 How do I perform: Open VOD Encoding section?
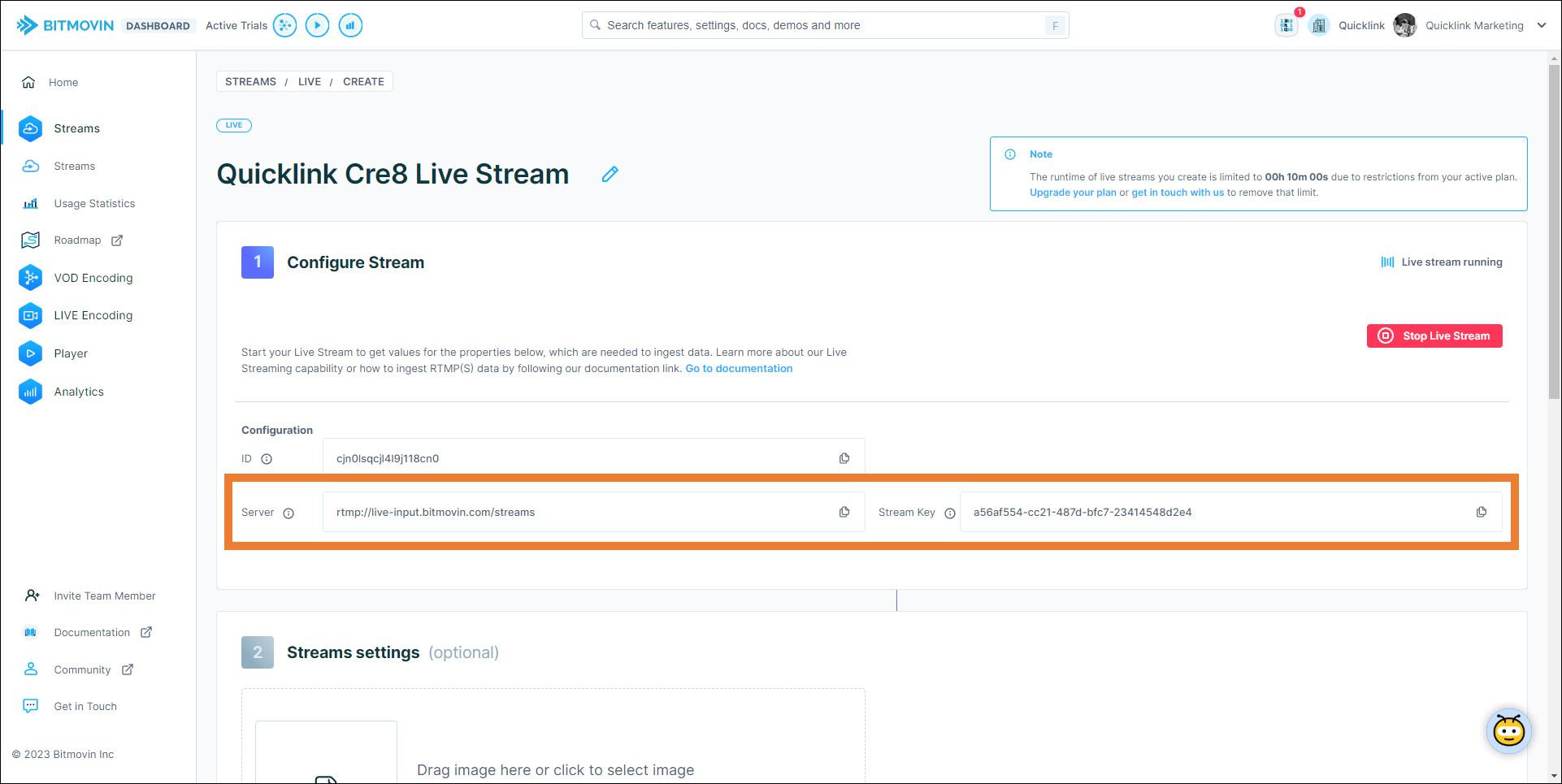93,278
